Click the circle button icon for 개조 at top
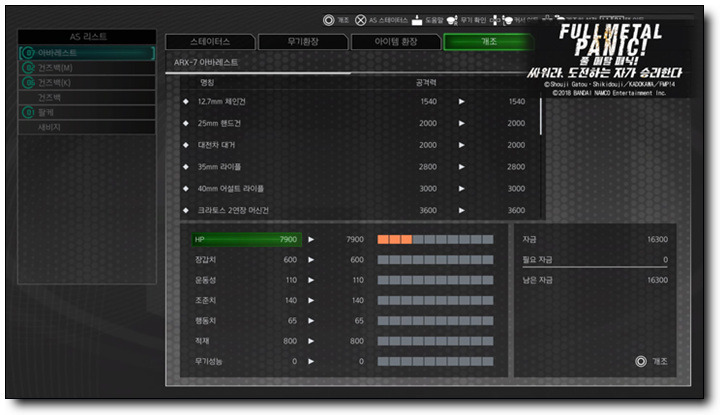 [x=328, y=20]
